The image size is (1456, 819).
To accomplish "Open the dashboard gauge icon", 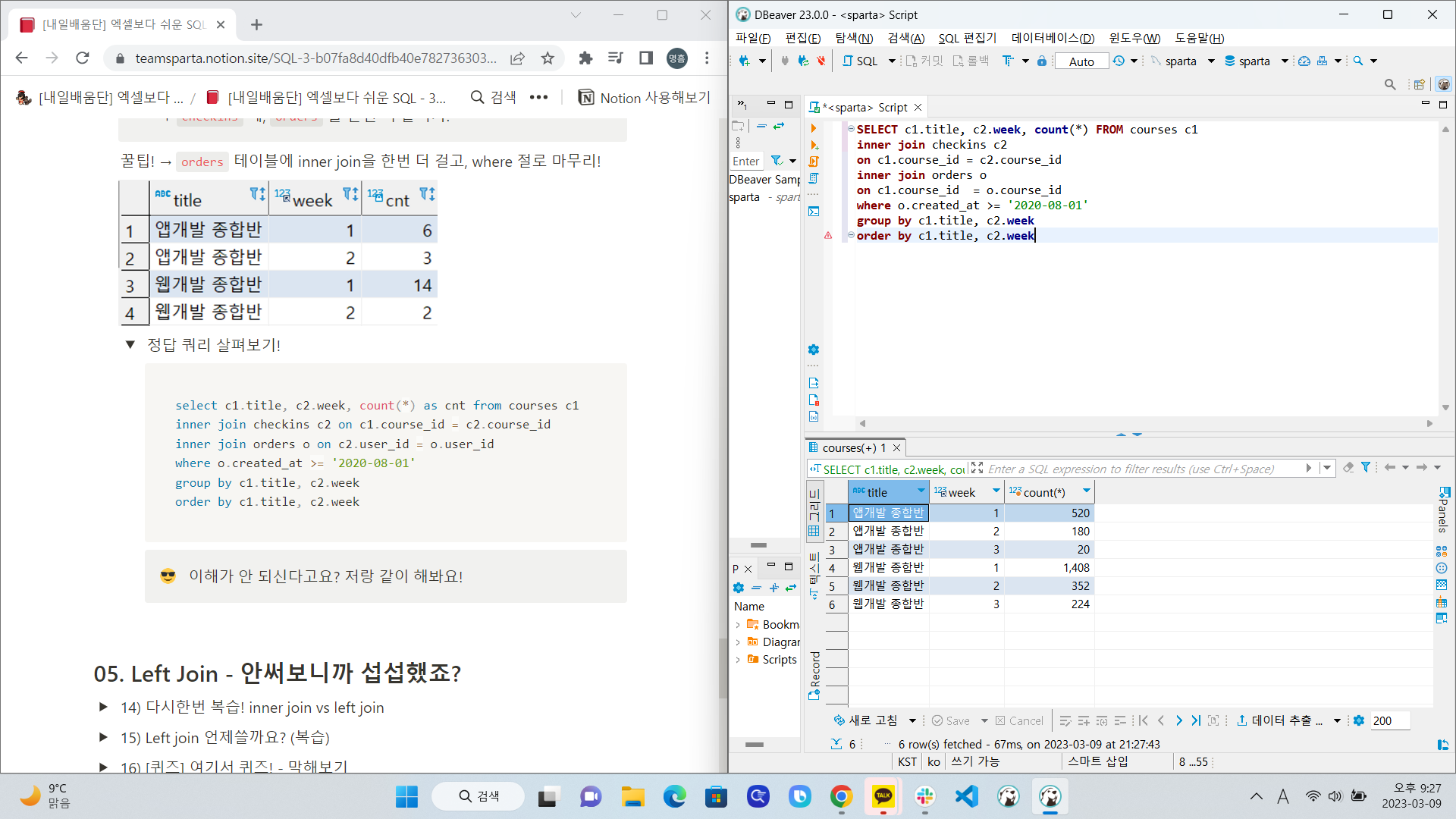I will tap(1304, 61).
